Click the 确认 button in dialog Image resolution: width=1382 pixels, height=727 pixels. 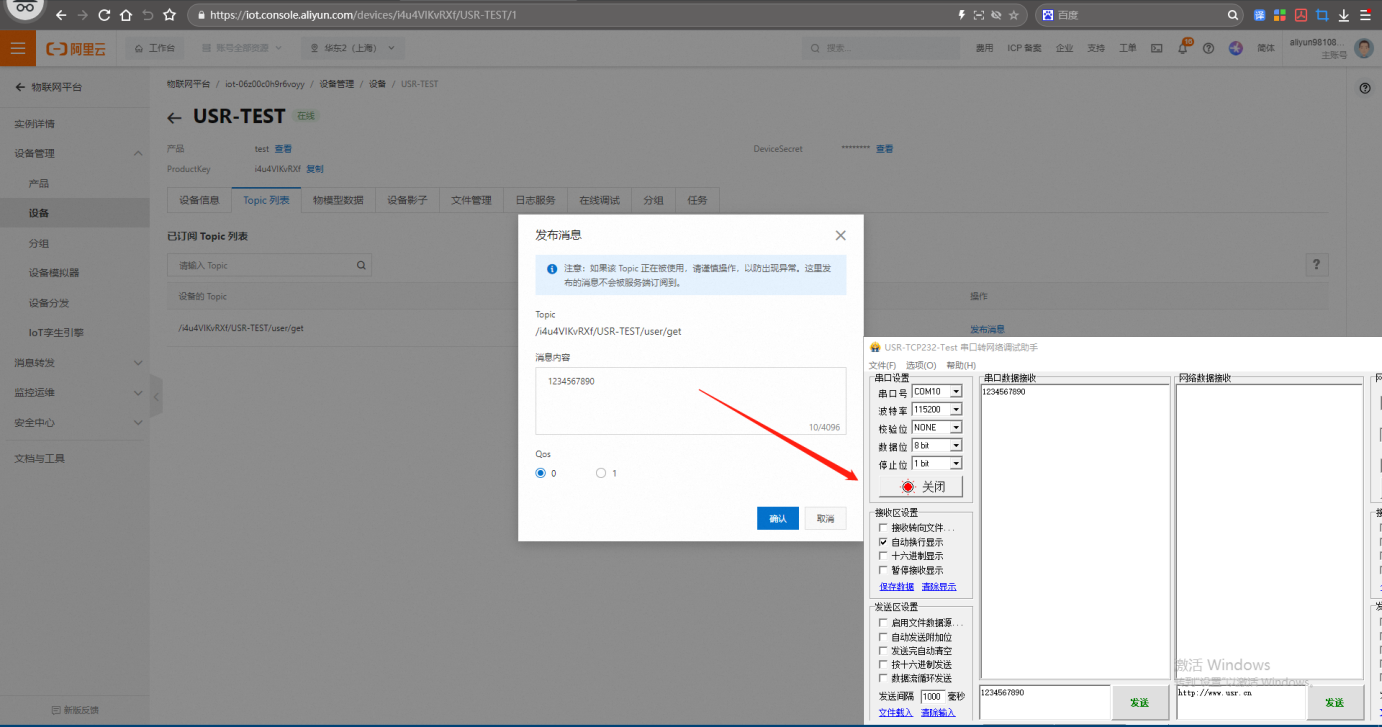click(777, 518)
